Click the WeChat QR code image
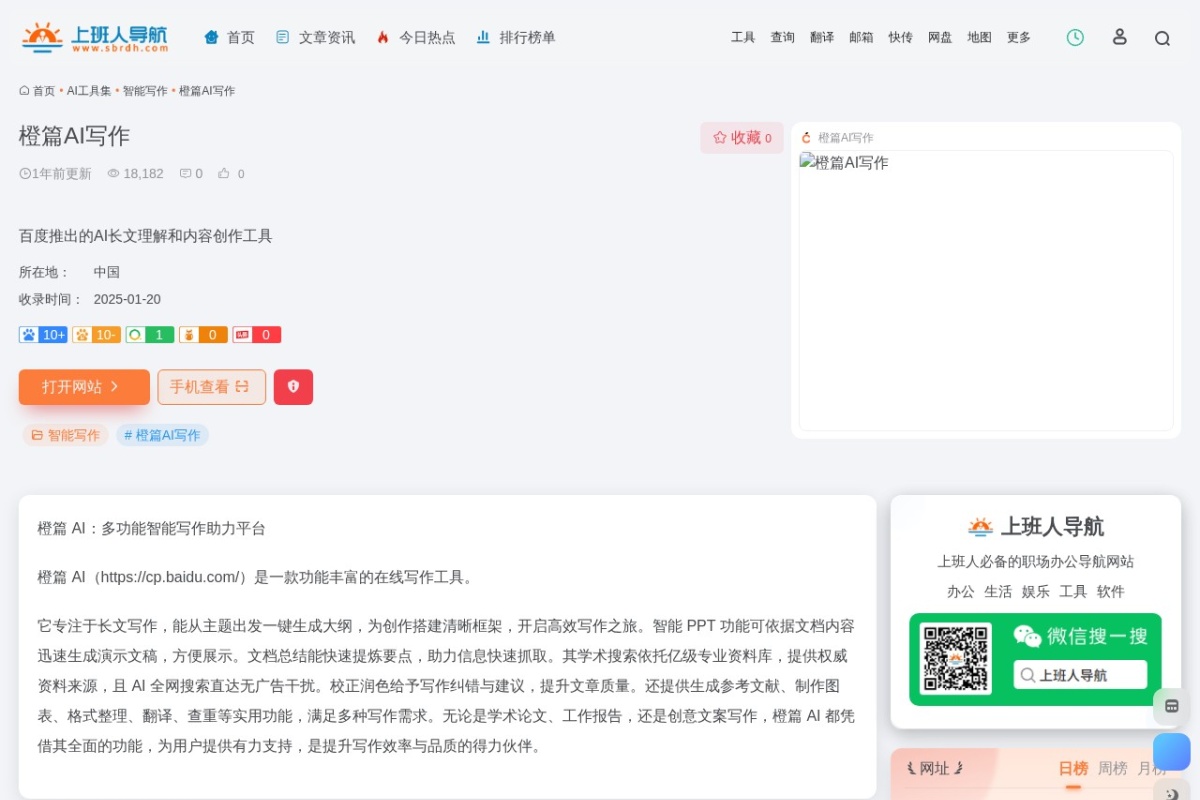This screenshot has width=1200, height=800. point(955,659)
